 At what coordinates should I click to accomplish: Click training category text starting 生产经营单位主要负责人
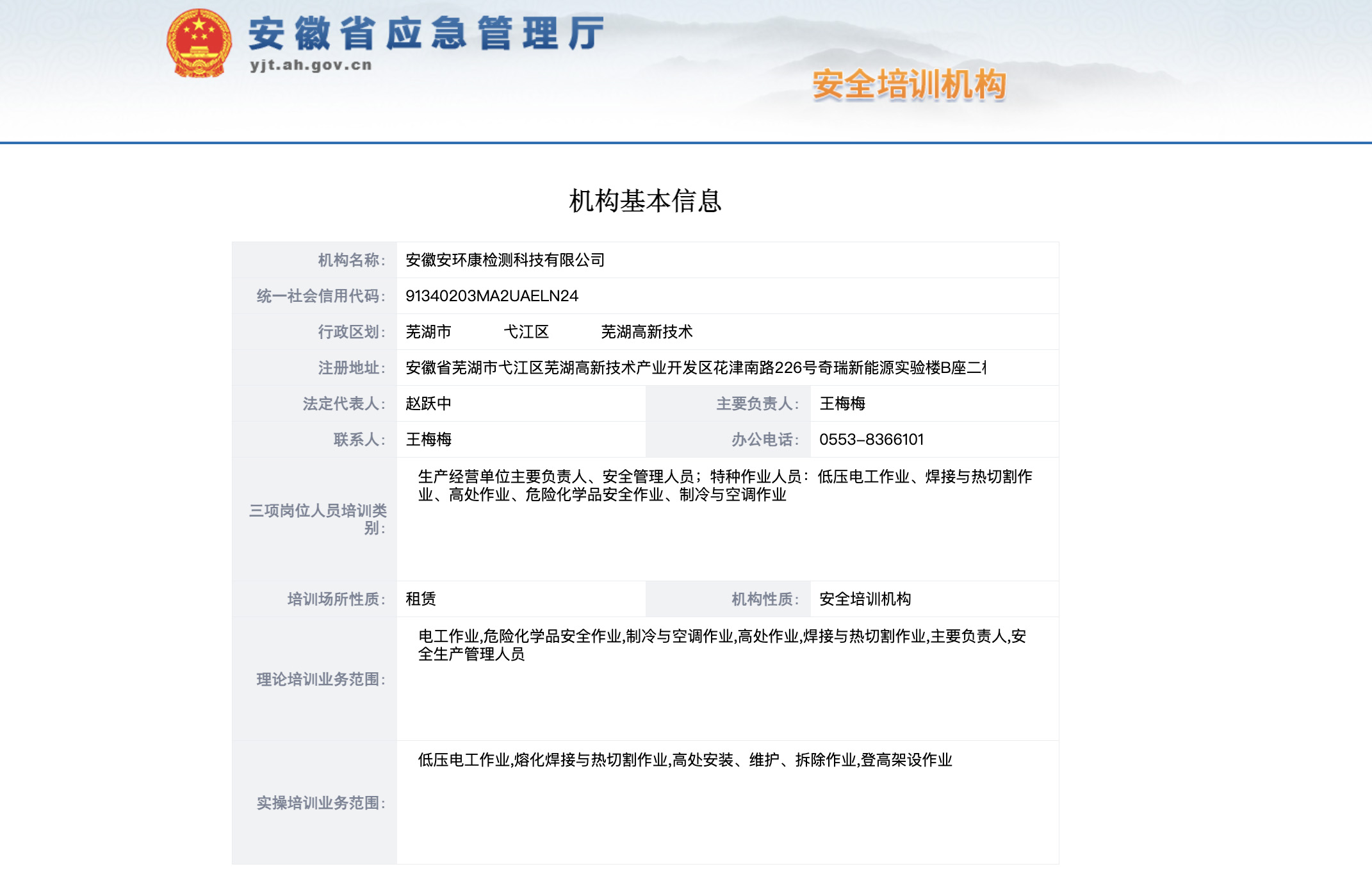click(x=725, y=485)
